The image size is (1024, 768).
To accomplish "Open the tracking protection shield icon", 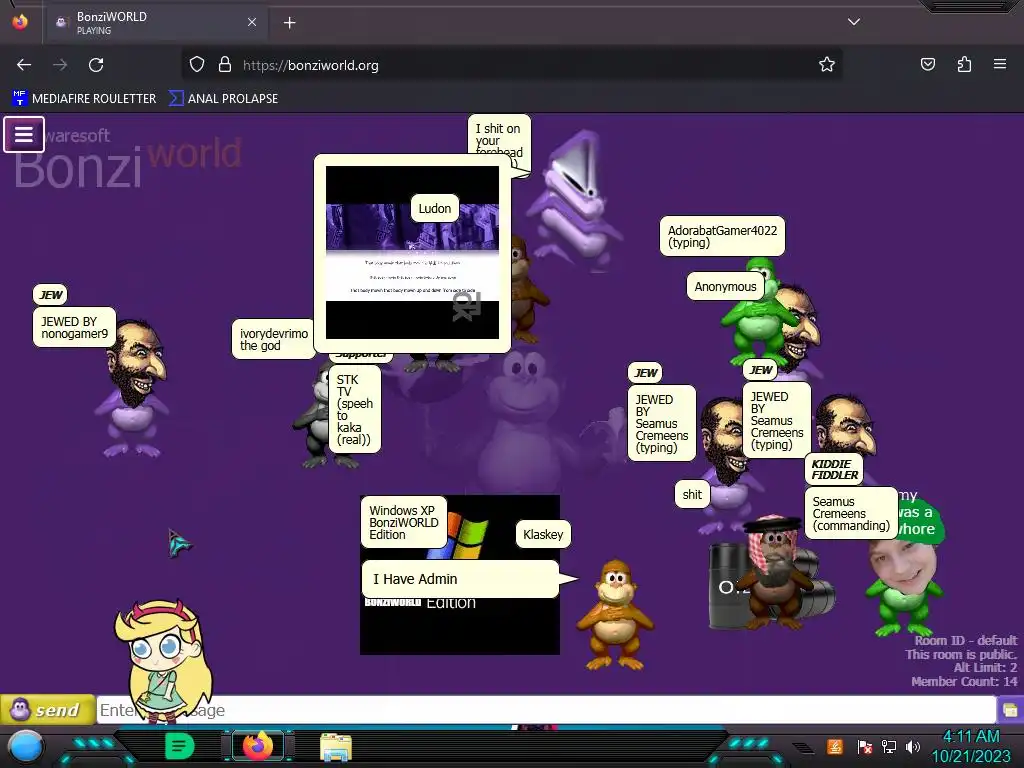I will 197,65.
